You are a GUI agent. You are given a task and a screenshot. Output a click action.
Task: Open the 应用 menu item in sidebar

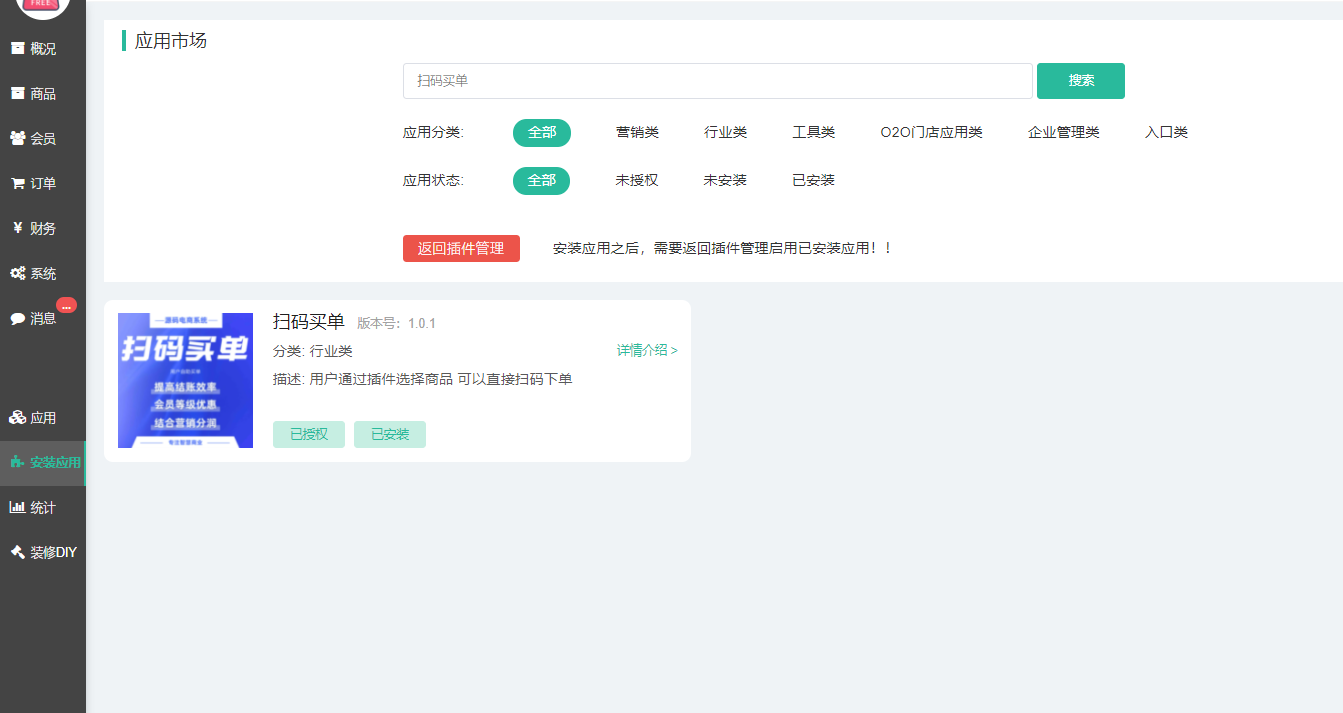pyautogui.click(x=42, y=418)
